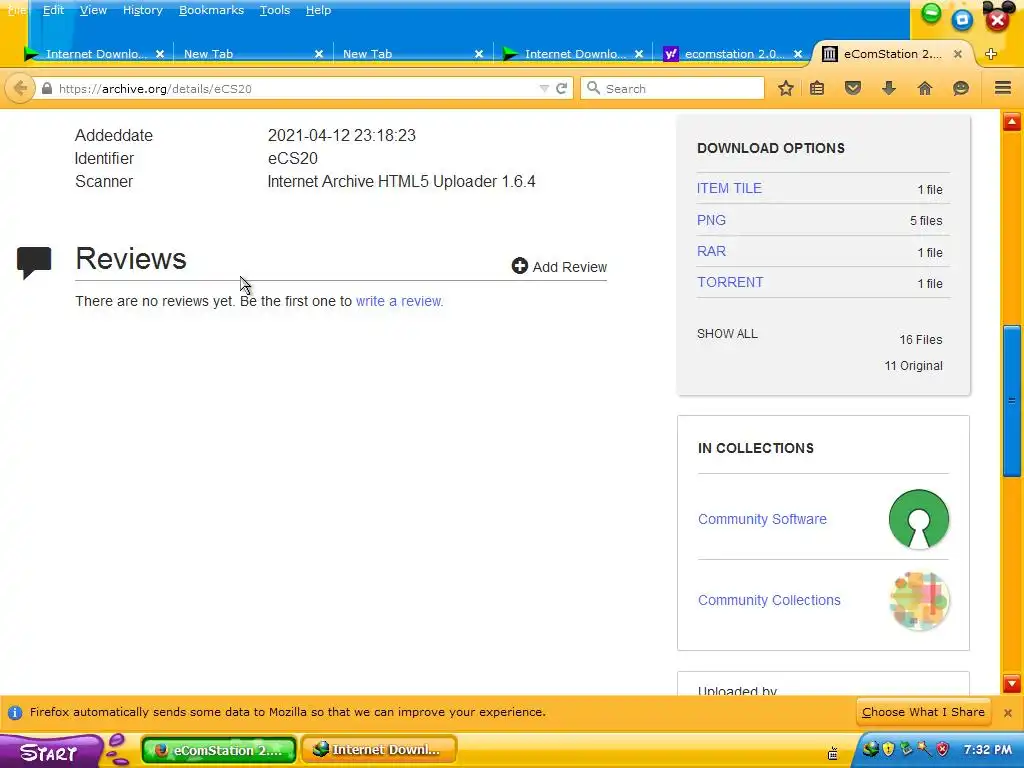
Task: Click the '16 Files' count text
Action: point(920,340)
